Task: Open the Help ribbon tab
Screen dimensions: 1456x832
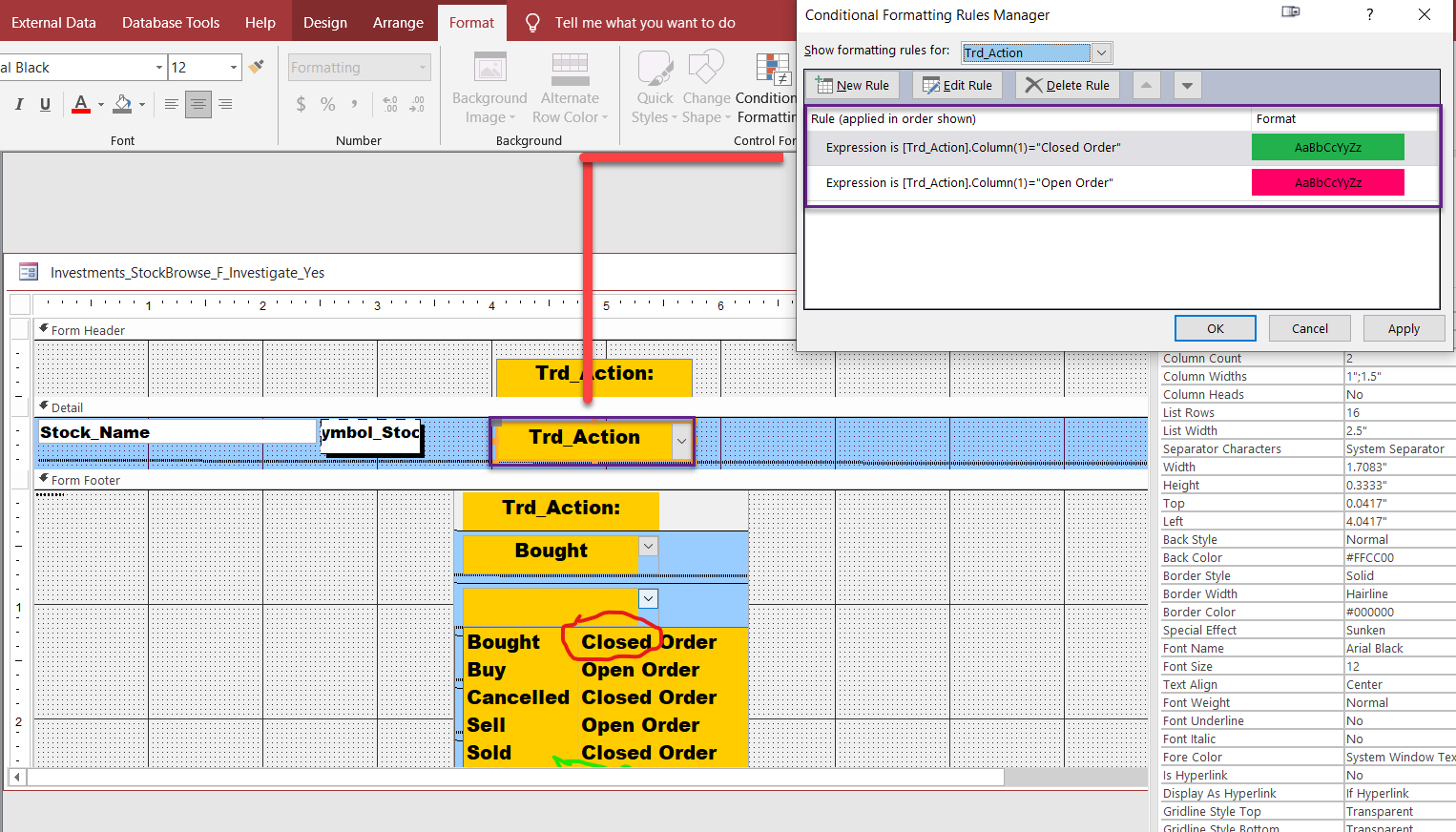Action: click(x=260, y=22)
